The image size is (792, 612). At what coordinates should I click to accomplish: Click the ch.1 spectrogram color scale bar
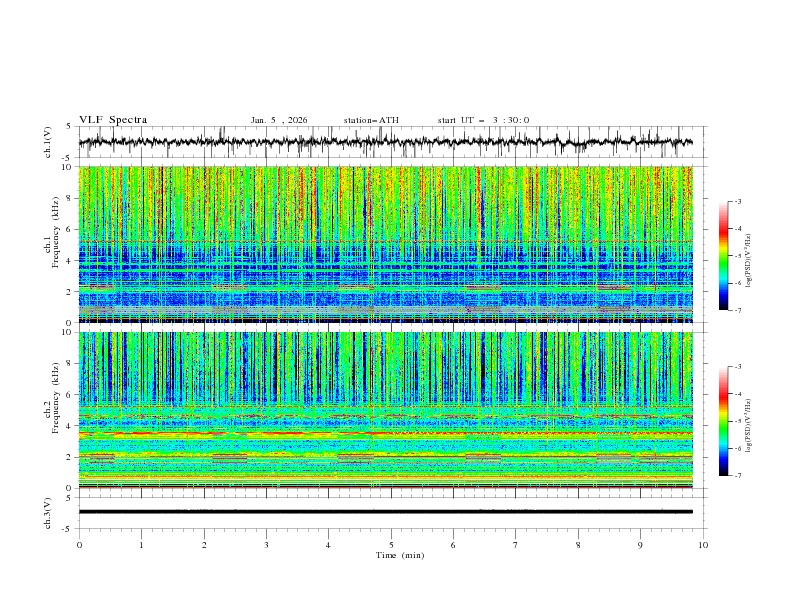pos(723,256)
